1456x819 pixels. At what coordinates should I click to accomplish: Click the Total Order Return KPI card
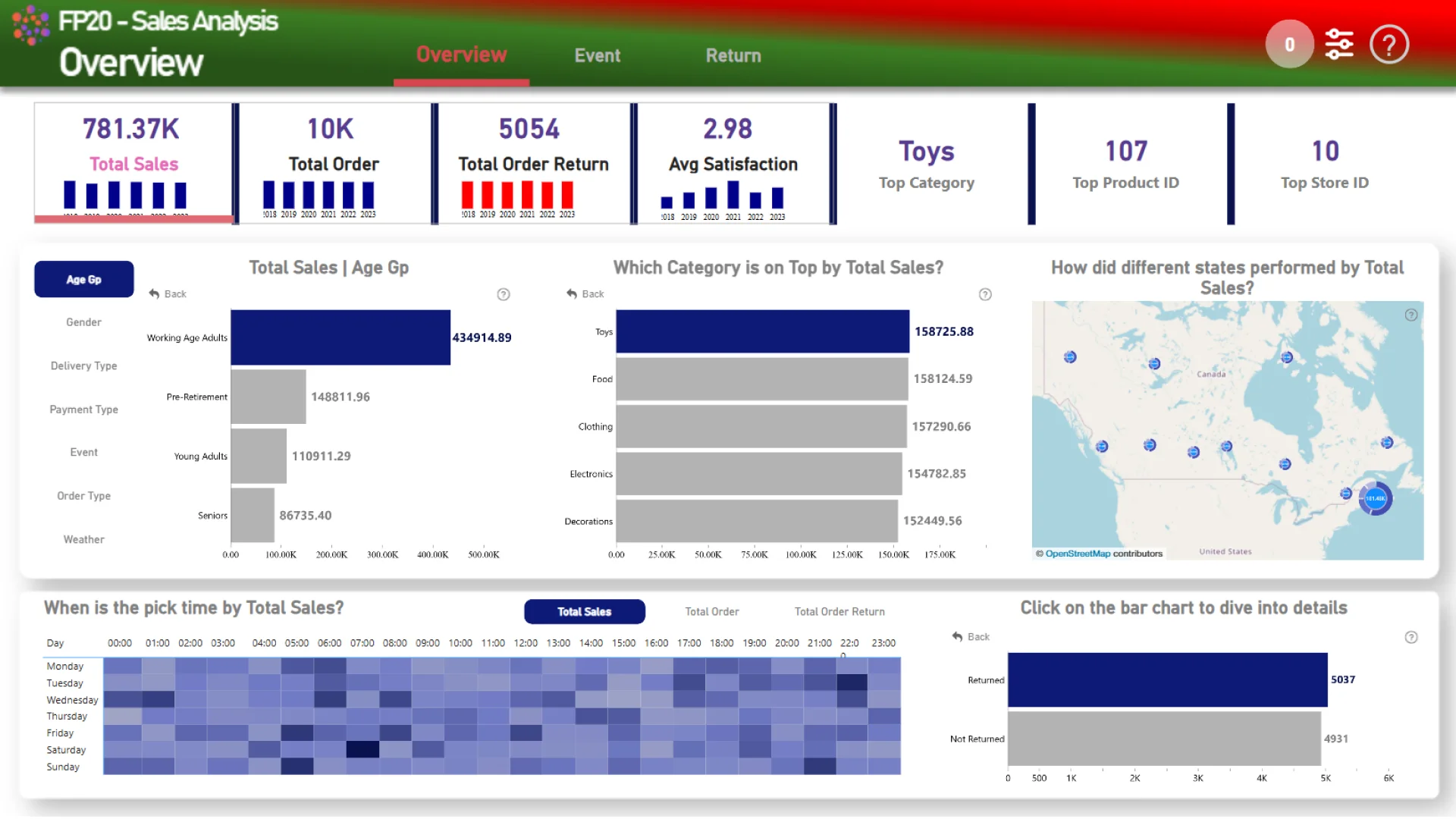[532, 163]
